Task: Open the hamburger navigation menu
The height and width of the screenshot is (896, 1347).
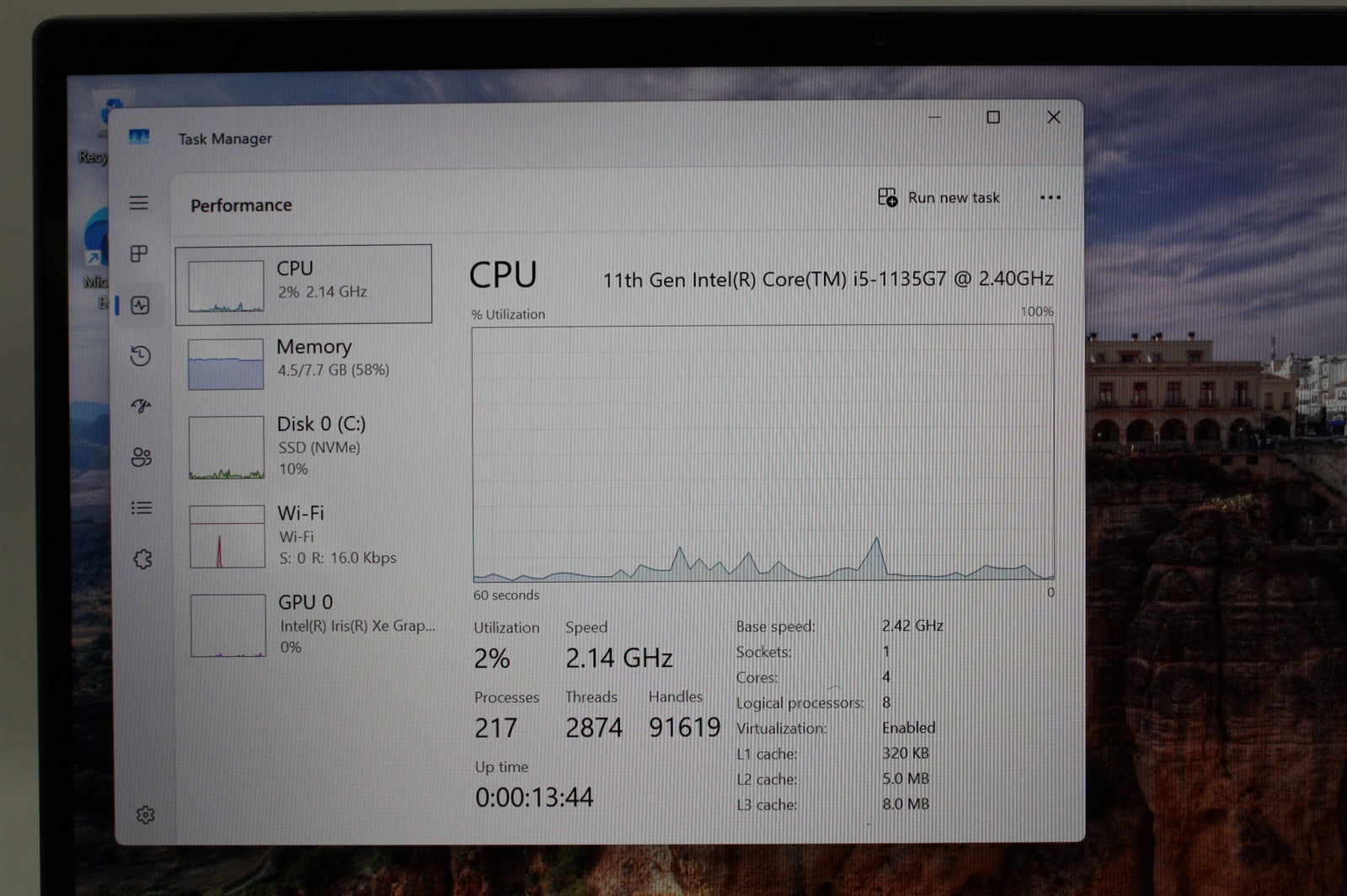Action: (139, 203)
